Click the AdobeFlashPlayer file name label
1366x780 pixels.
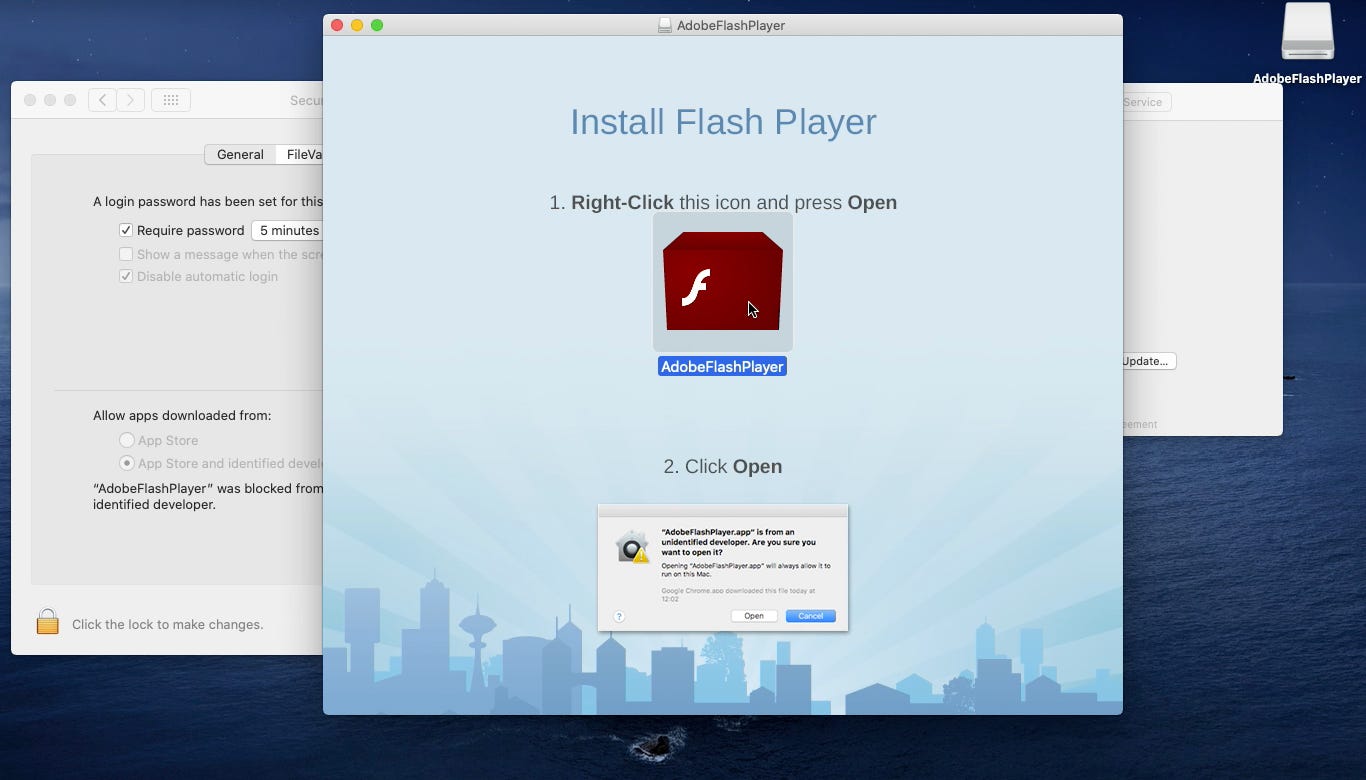722,367
